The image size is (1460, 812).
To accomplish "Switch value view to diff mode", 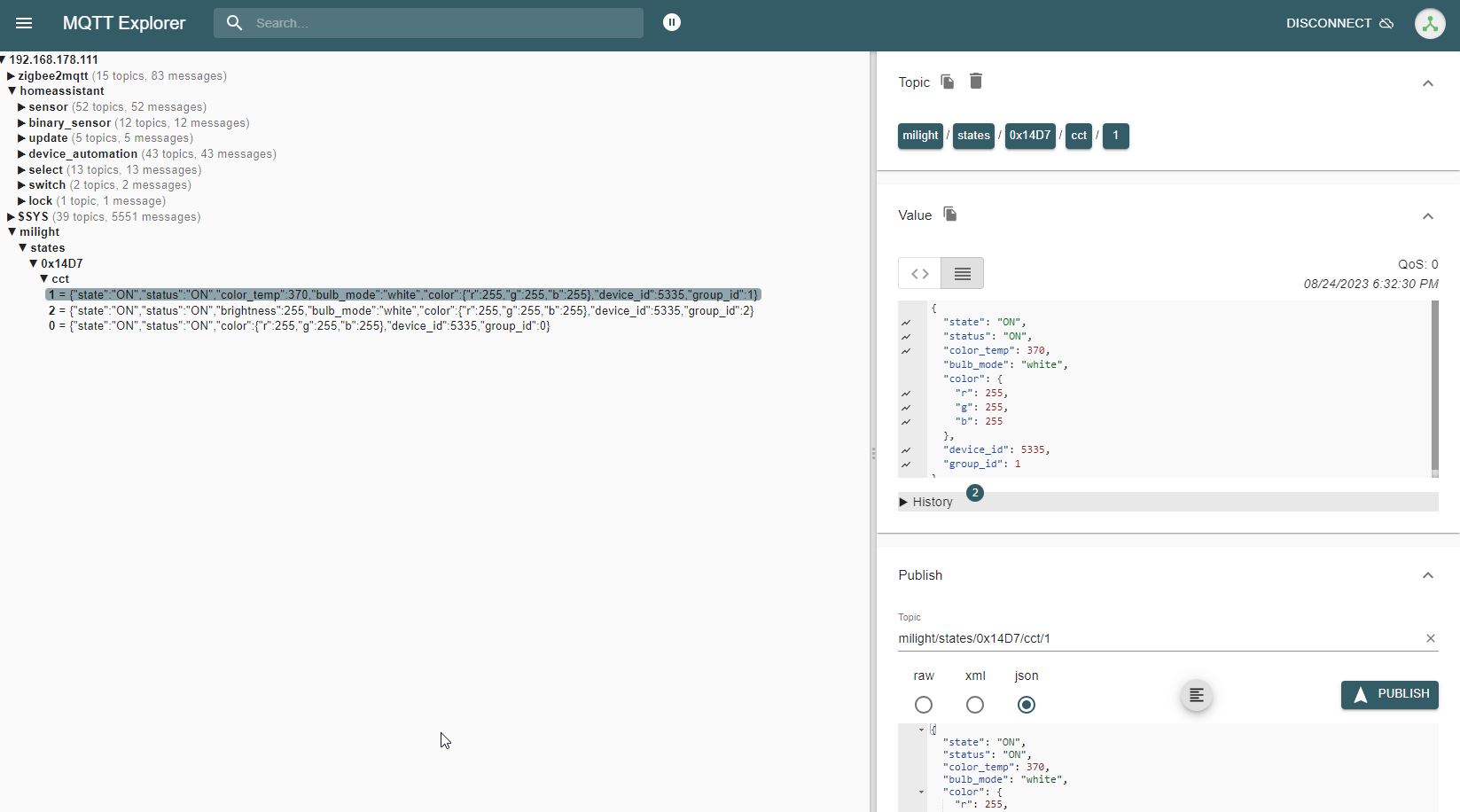I will [x=919, y=273].
